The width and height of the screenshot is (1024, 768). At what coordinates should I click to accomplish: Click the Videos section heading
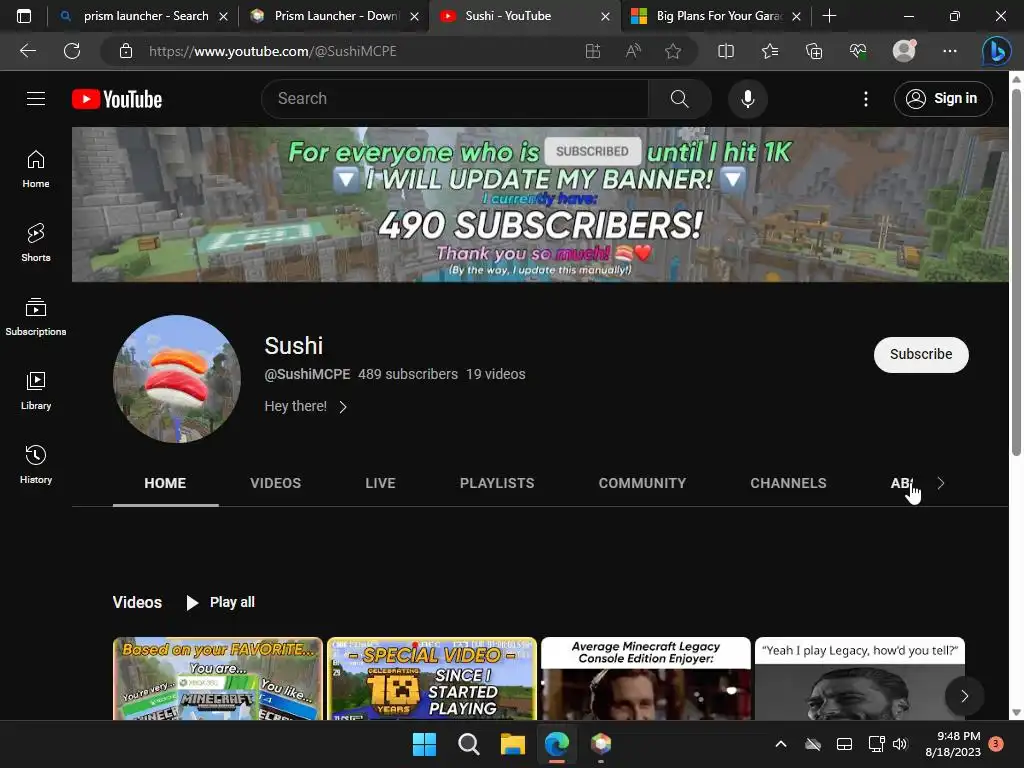137,602
